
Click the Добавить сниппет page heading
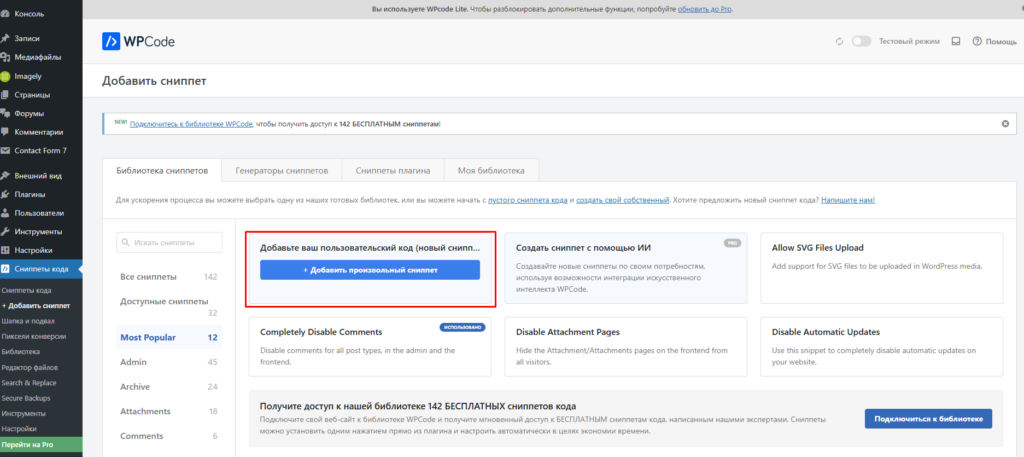pos(154,81)
